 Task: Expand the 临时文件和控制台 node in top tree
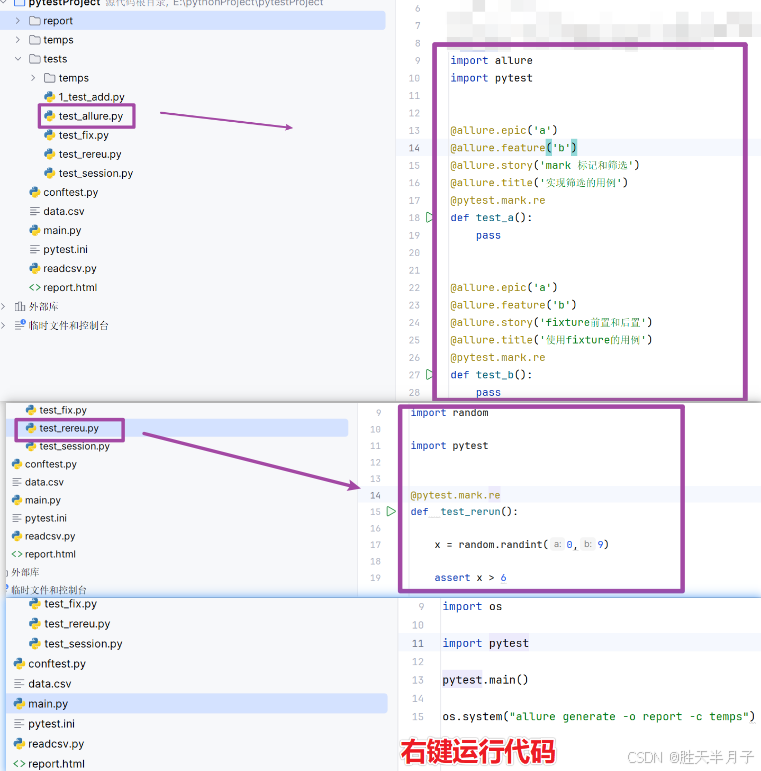click(3, 325)
